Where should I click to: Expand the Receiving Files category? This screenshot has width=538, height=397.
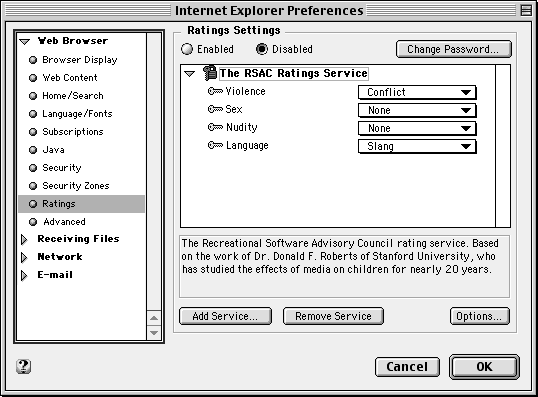click(x=24, y=239)
